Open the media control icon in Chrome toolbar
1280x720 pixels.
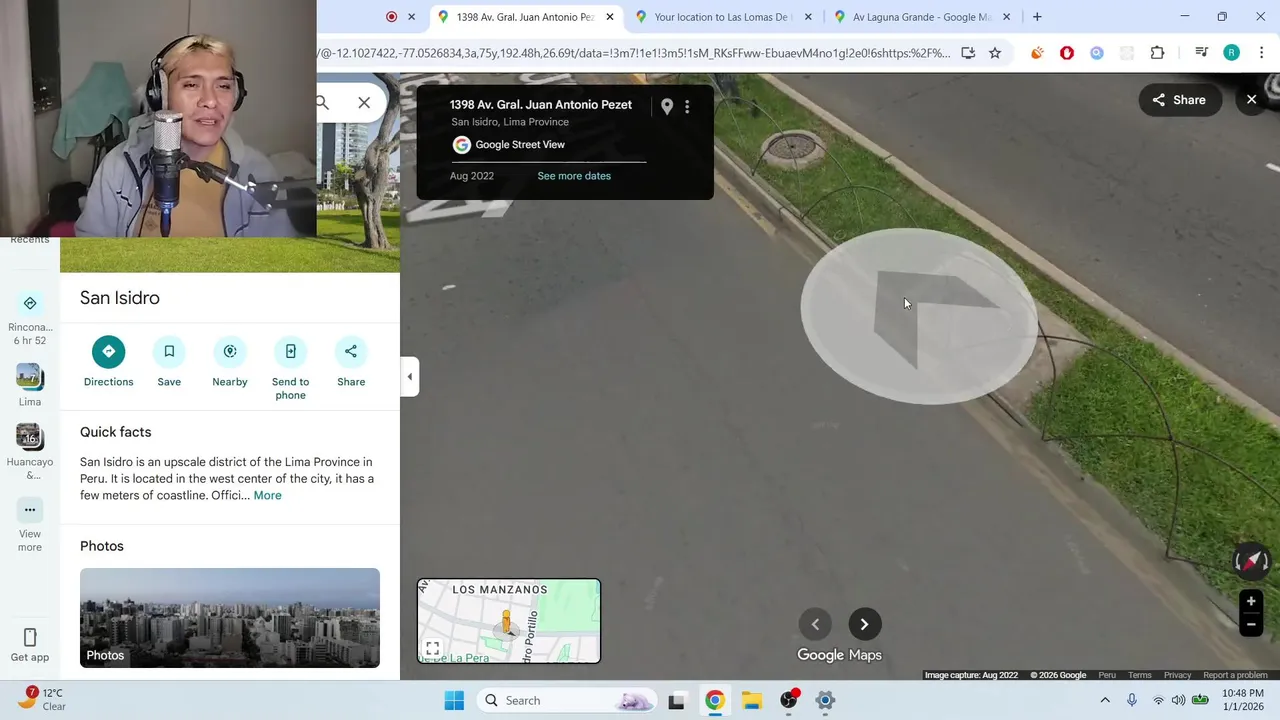tap(1202, 53)
